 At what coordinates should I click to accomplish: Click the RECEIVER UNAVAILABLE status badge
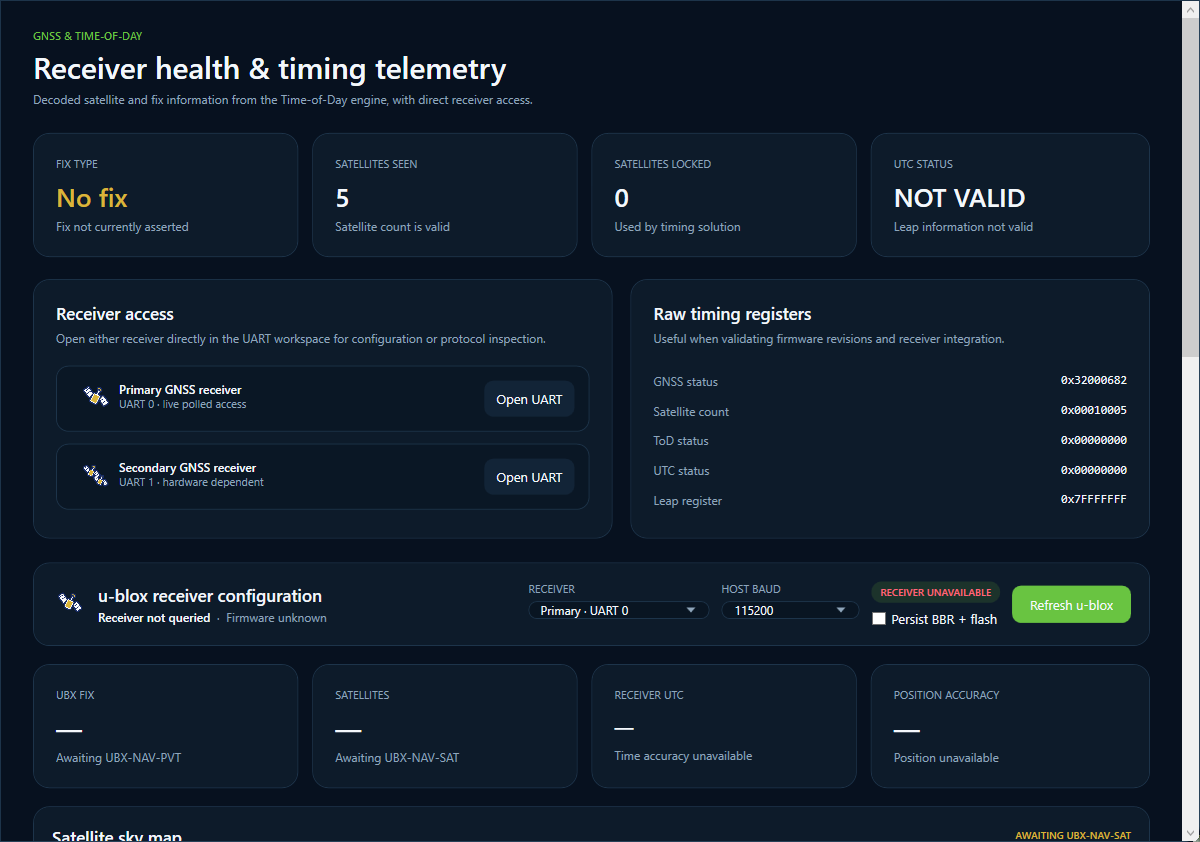click(x=935, y=592)
